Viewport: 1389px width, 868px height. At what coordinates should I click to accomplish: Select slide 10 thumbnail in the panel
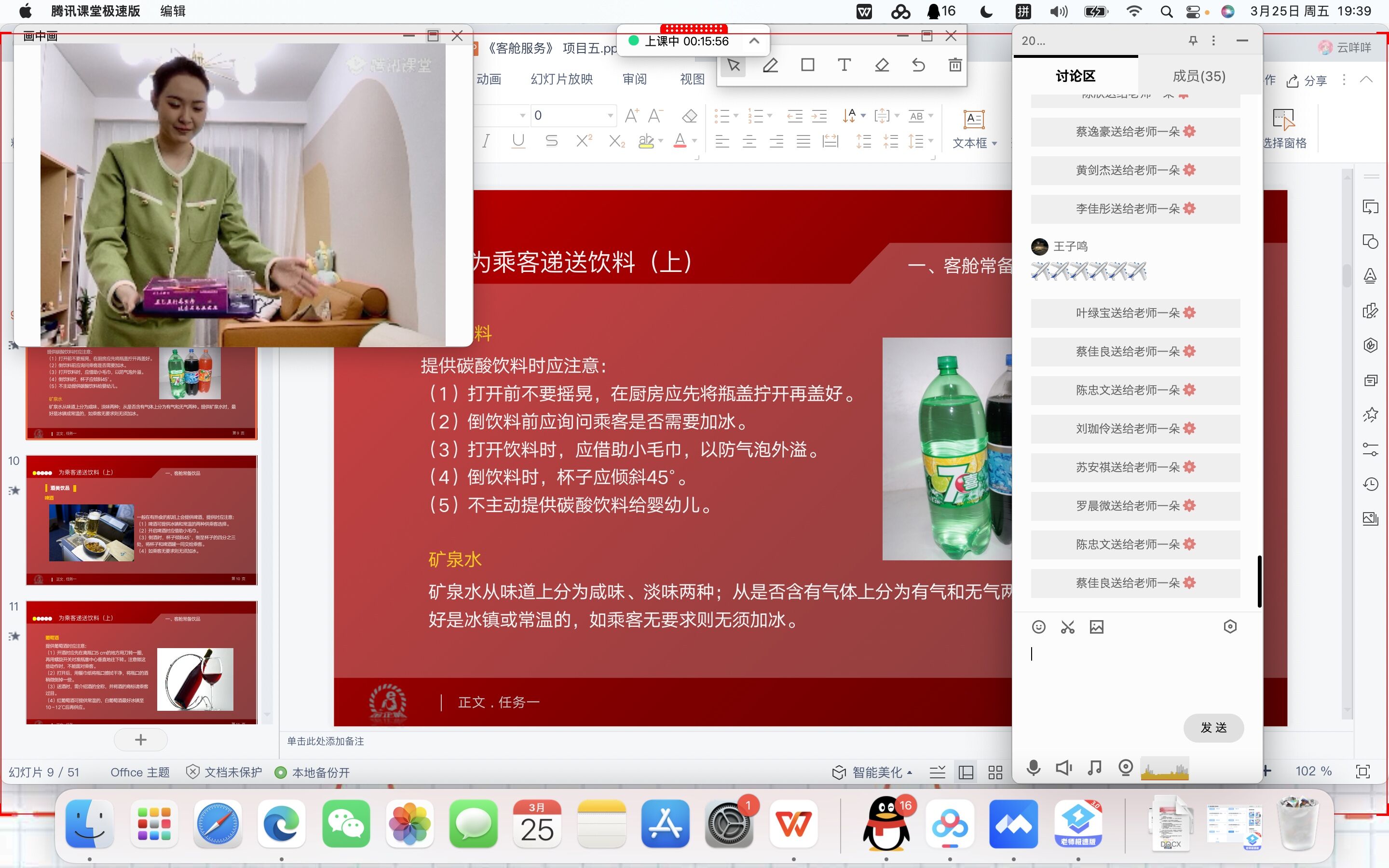(x=142, y=519)
